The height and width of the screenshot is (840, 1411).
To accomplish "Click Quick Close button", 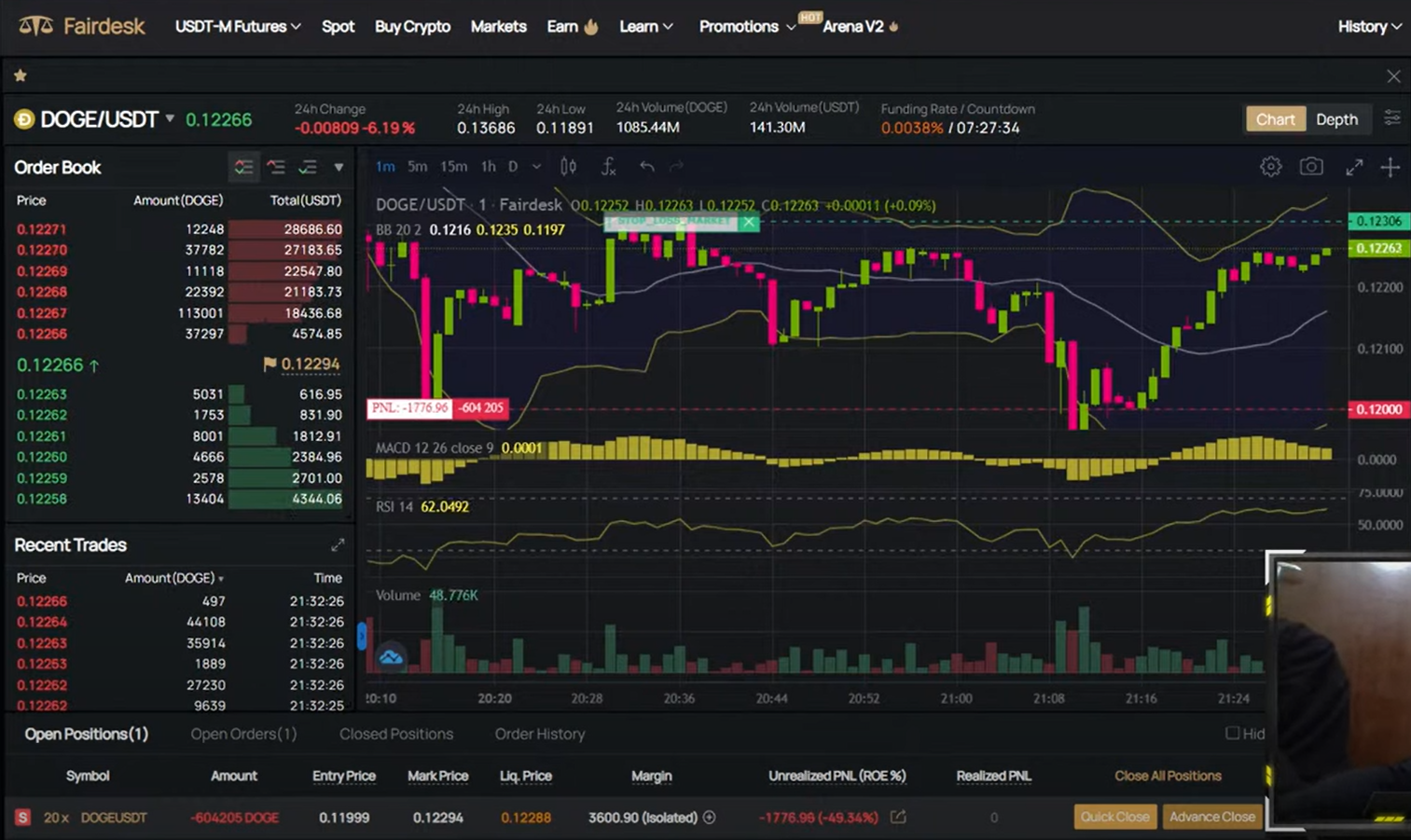I will [x=1114, y=817].
